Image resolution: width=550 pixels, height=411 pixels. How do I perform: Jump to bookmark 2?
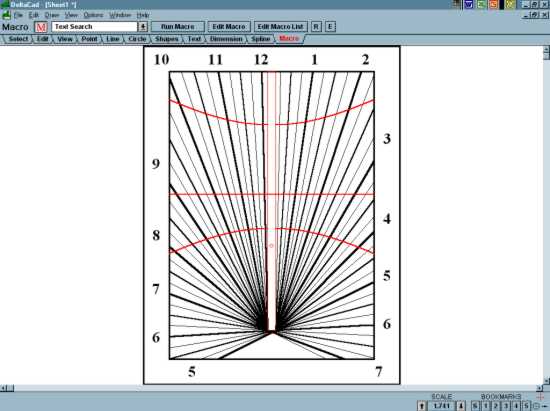click(496, 406)
